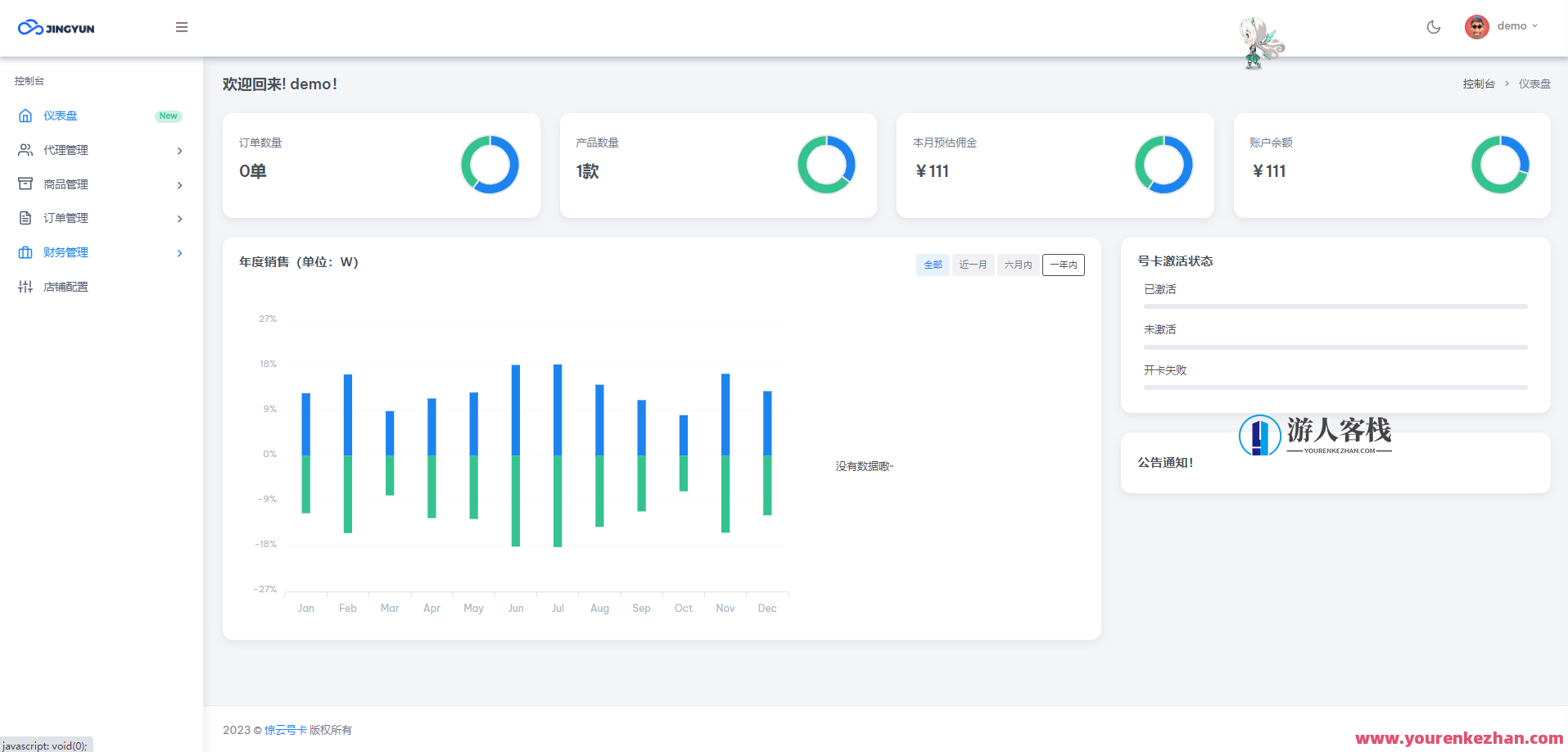Expand the 订单管理 submenu chevron
Image resolution: width=1568 pixels, height=752 pixels.
[x=179, y=219]
